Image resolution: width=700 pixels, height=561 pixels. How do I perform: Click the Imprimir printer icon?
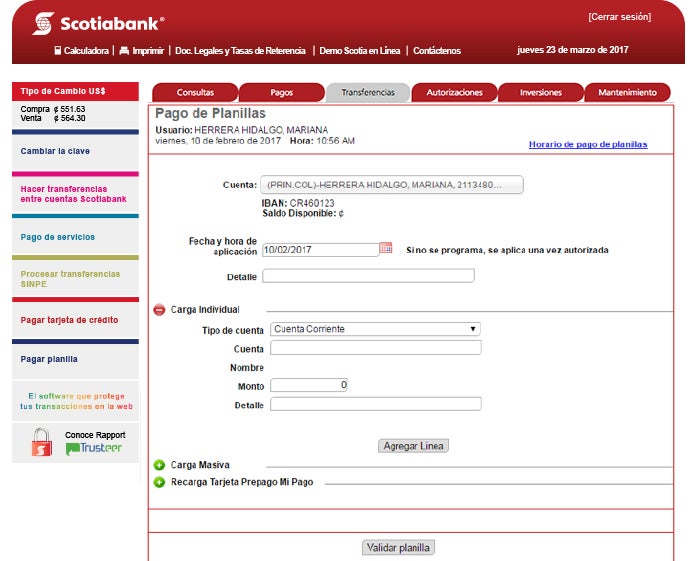tap(124, 50)
